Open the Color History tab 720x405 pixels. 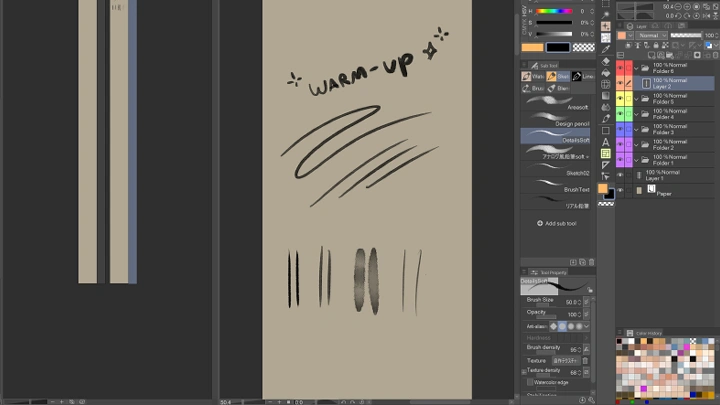point(645,333)
